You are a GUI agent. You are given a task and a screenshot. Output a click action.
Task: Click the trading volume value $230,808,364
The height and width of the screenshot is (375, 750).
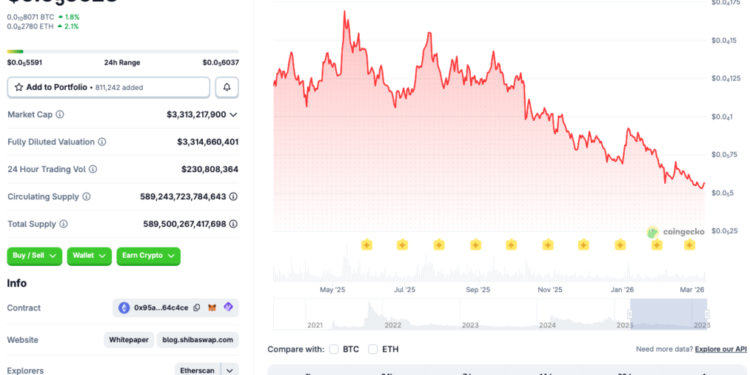point(210,169)
